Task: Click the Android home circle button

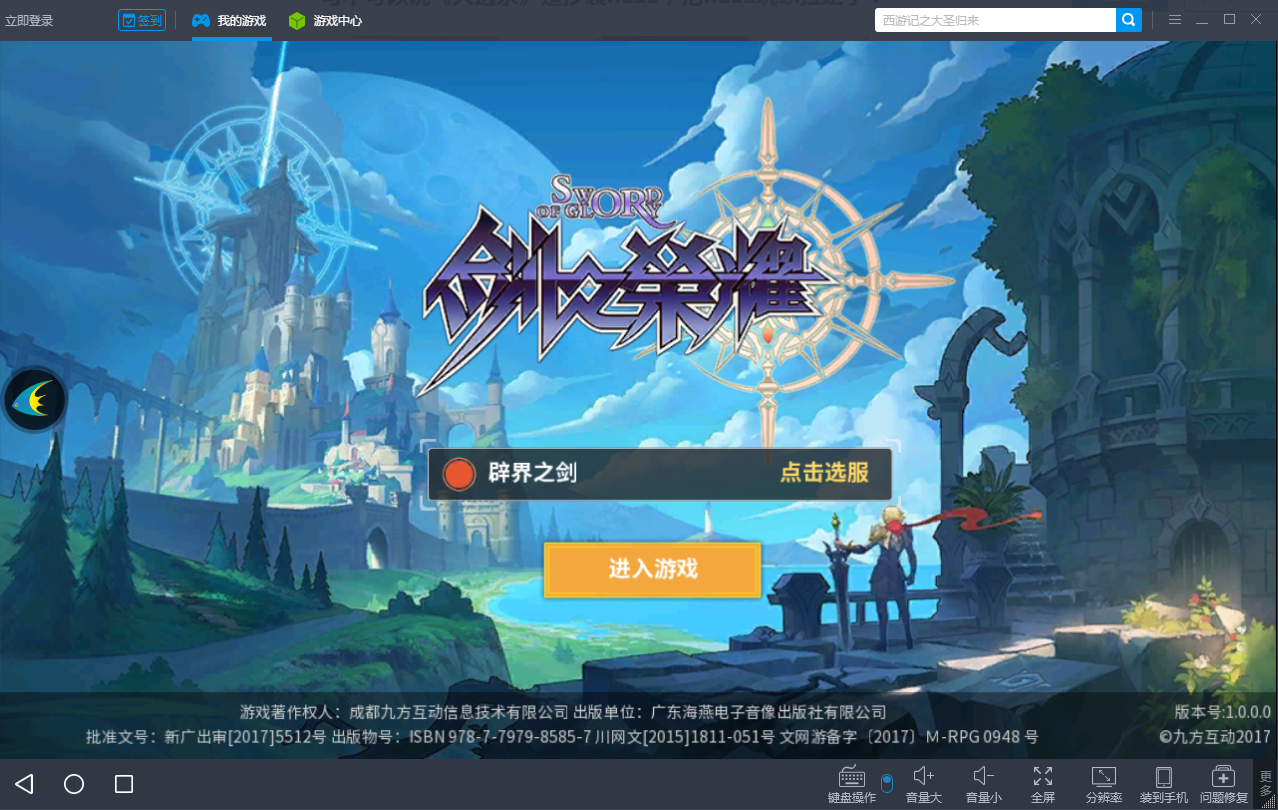Action: click(74, 784)
